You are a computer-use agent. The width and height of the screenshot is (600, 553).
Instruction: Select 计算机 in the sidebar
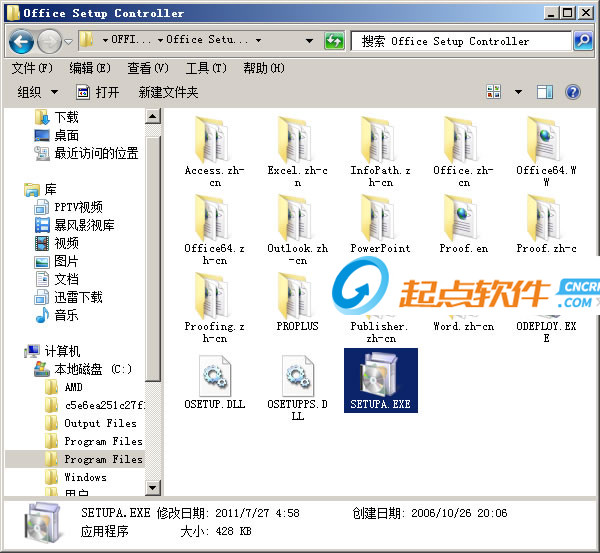(x=52, y=351)
